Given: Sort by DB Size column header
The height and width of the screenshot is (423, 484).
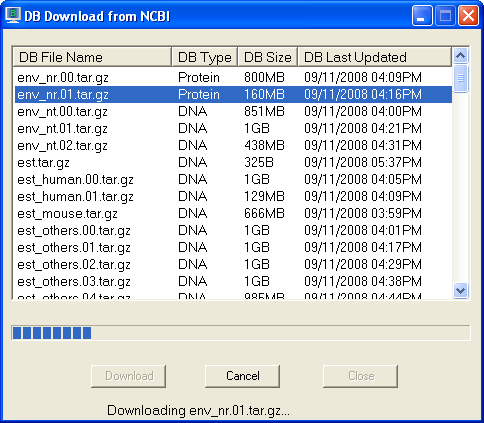Looking at the screenshot, I should click(x=268, y=57).
